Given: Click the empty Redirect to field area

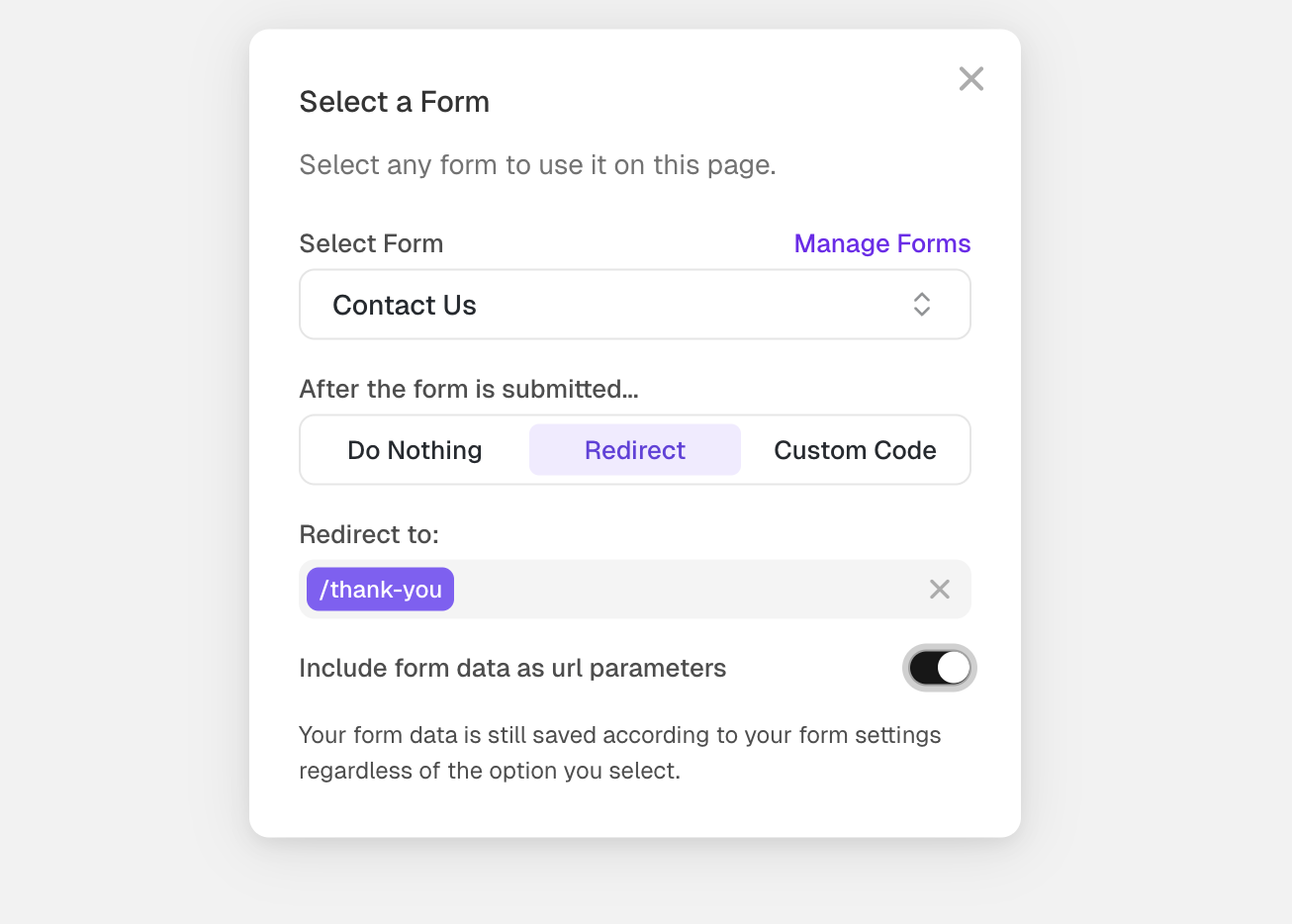Looking at the screenshot, I should [x=683, y=590].
